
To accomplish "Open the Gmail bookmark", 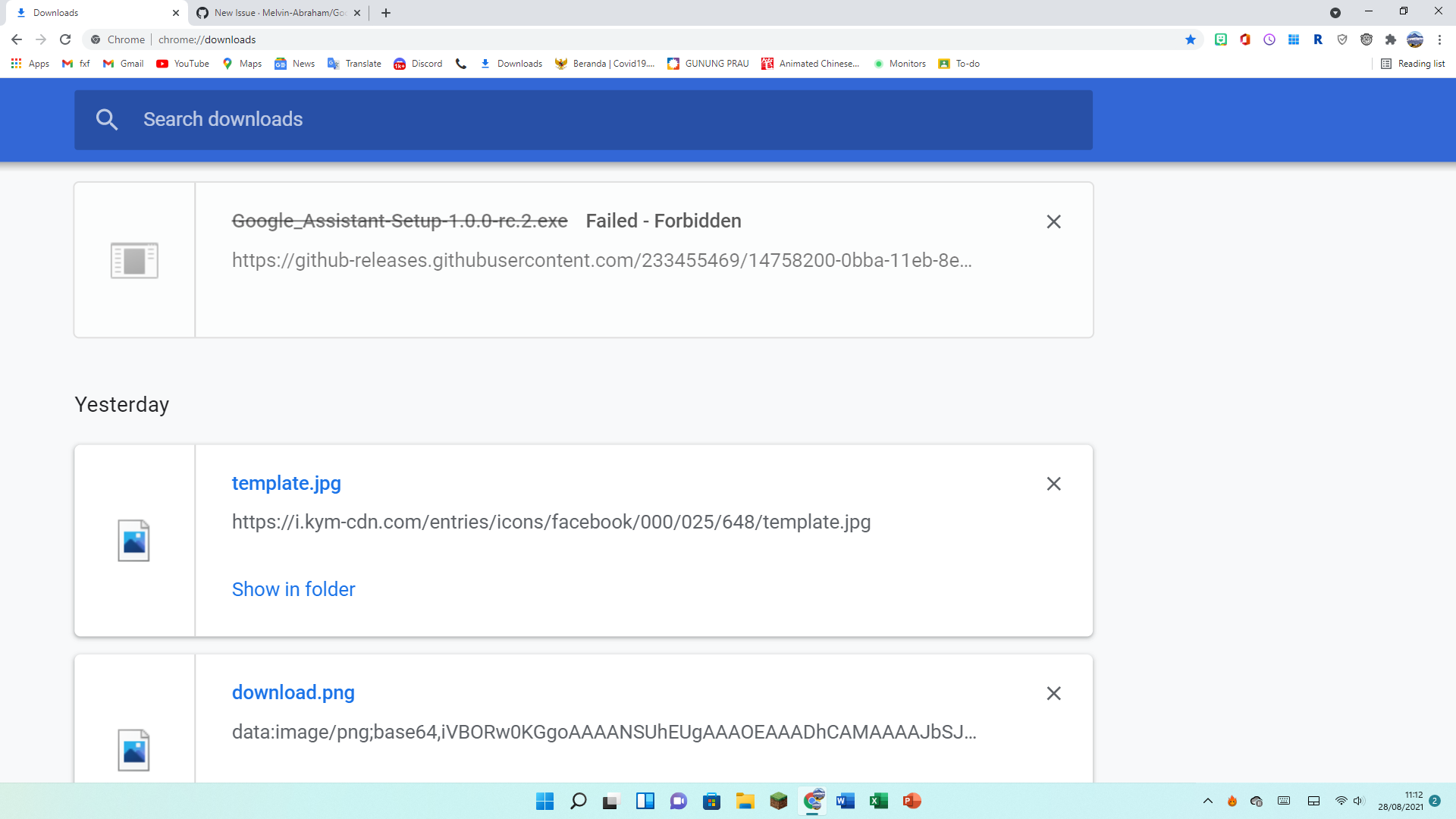I will (124, 64).
